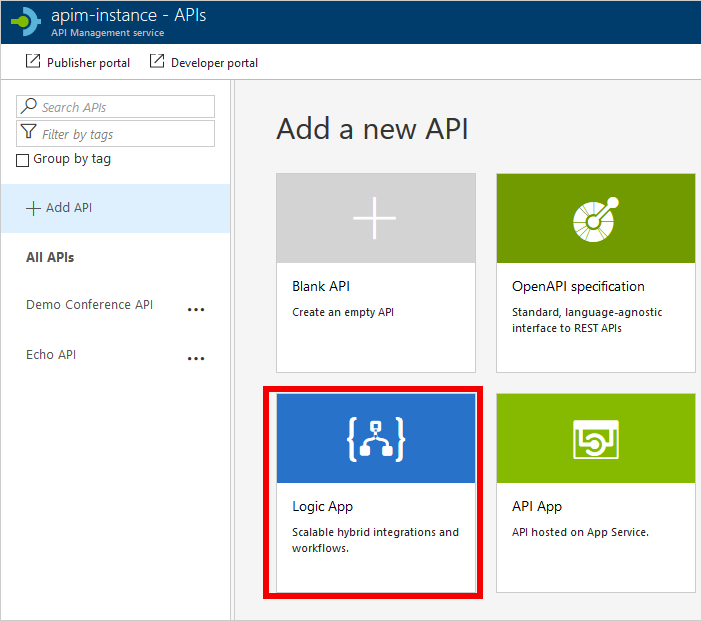The width and height of the screenshot is (701, 621).
Task: Open the ellipsis menu for Demo Conference API
Action: [x=196, y=309]
